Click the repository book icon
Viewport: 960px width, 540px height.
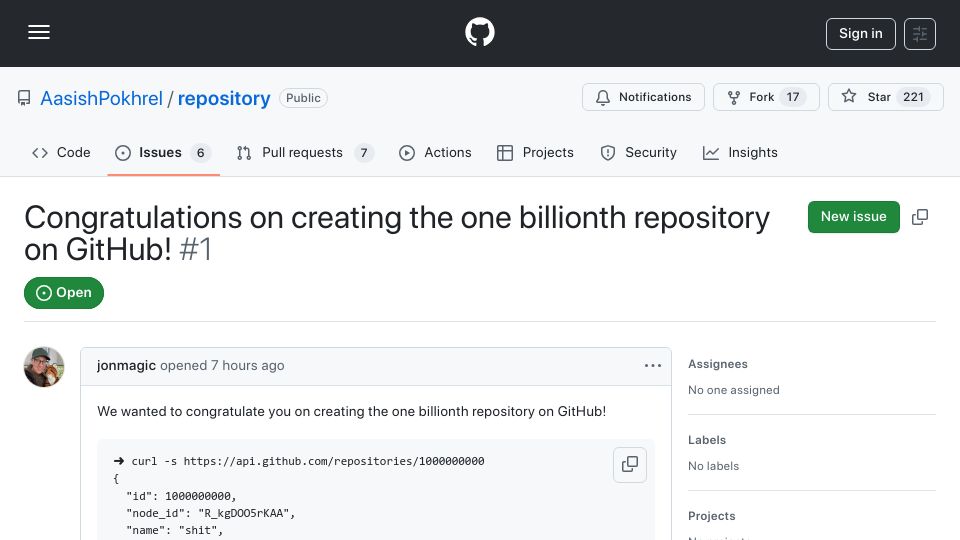(24, 98)
